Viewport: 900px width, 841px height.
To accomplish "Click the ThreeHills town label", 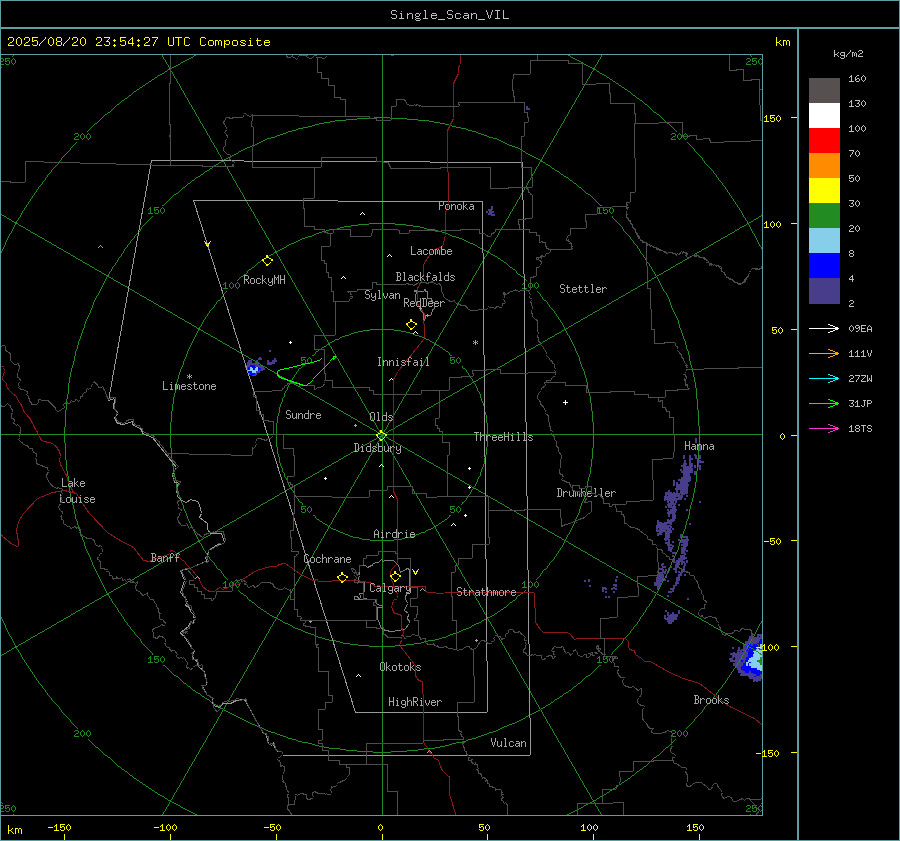I will click(503, 437).
